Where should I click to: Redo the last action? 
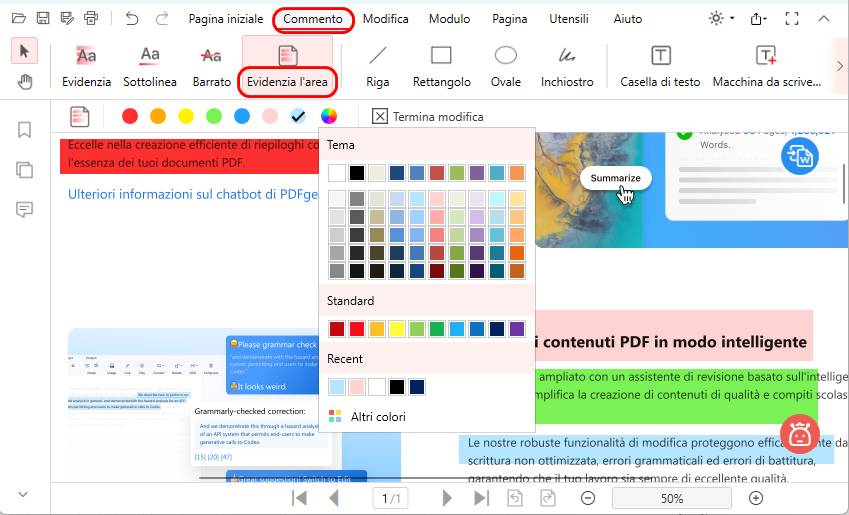click(161, 18)
